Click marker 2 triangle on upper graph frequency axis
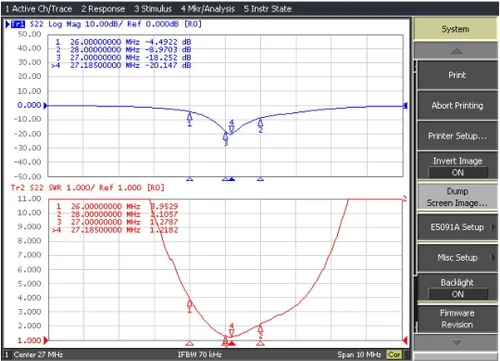The width and height of the screenshot is (500, 361). pos(261,179)
